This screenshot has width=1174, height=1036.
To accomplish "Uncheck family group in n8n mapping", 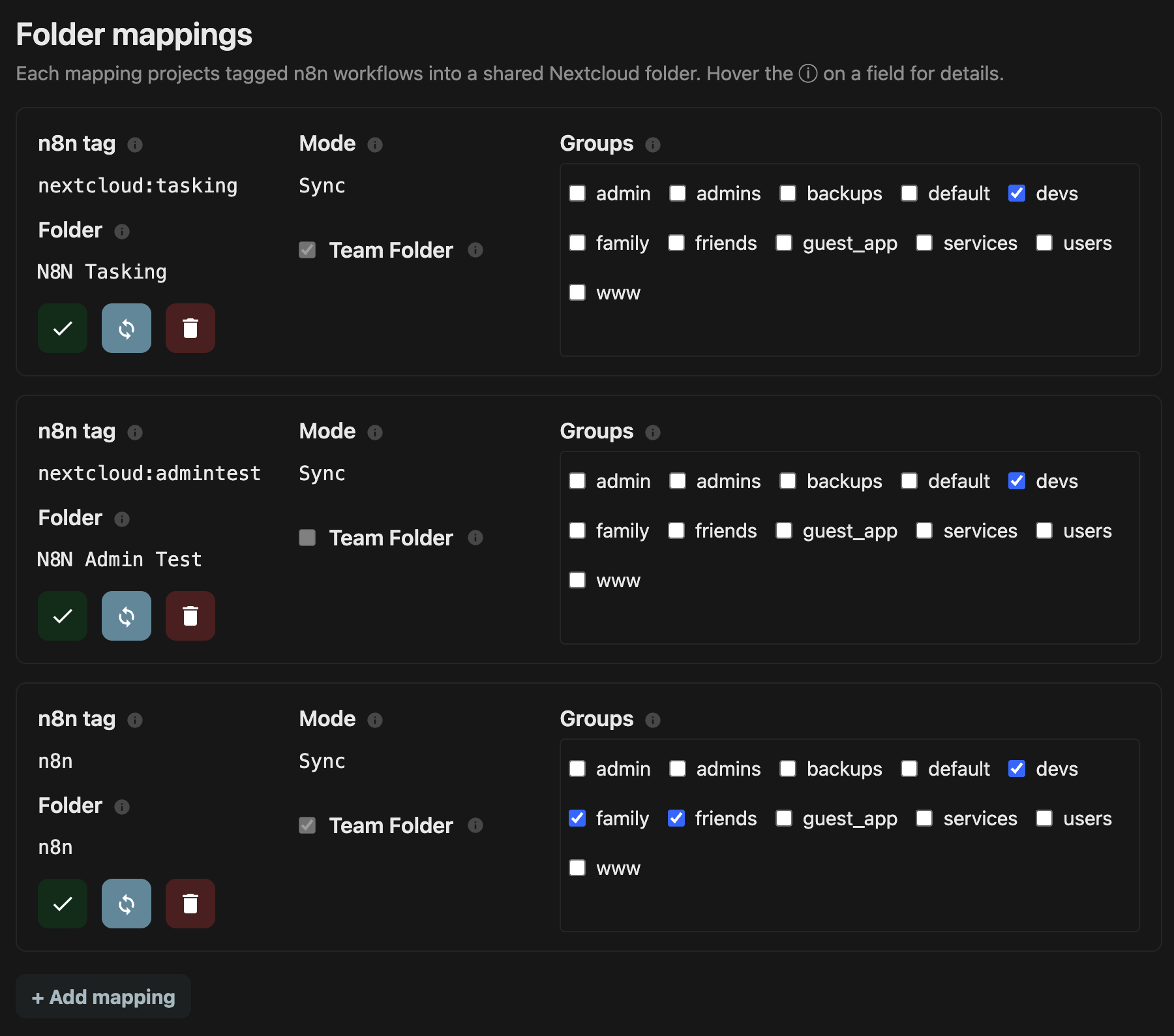I will tap(577, 818).
